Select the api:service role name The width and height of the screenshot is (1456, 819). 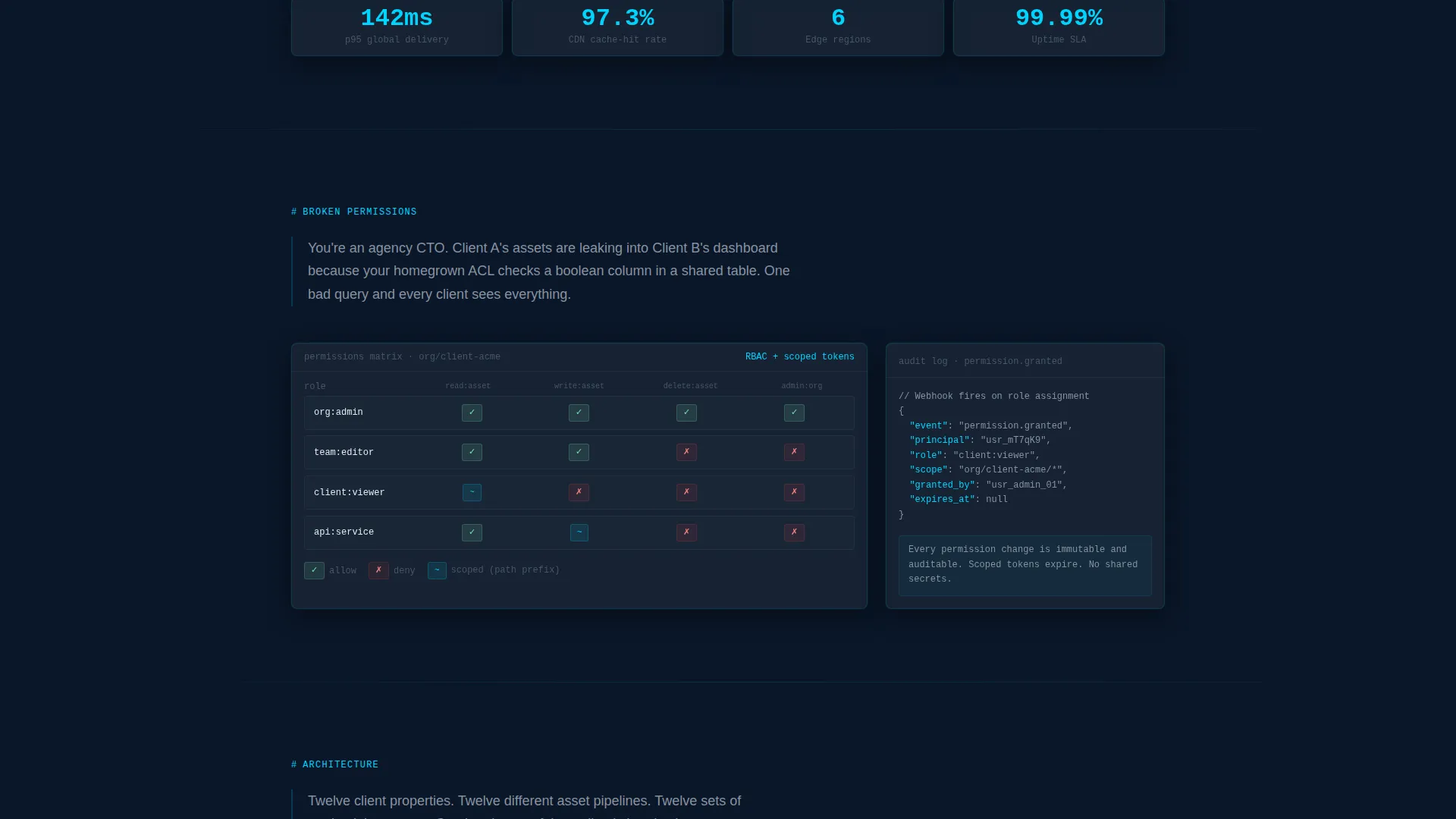point(344,532)
